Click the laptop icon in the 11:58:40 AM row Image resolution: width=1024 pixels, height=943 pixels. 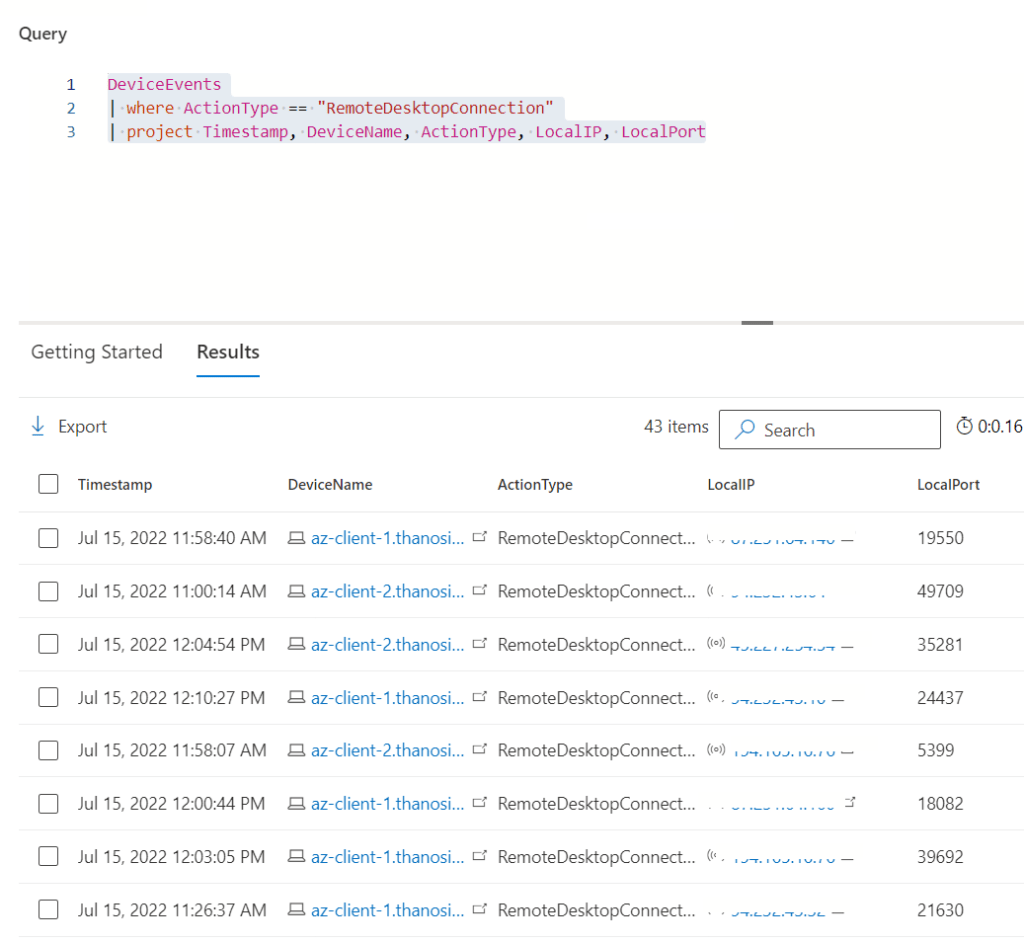[296, 538]
